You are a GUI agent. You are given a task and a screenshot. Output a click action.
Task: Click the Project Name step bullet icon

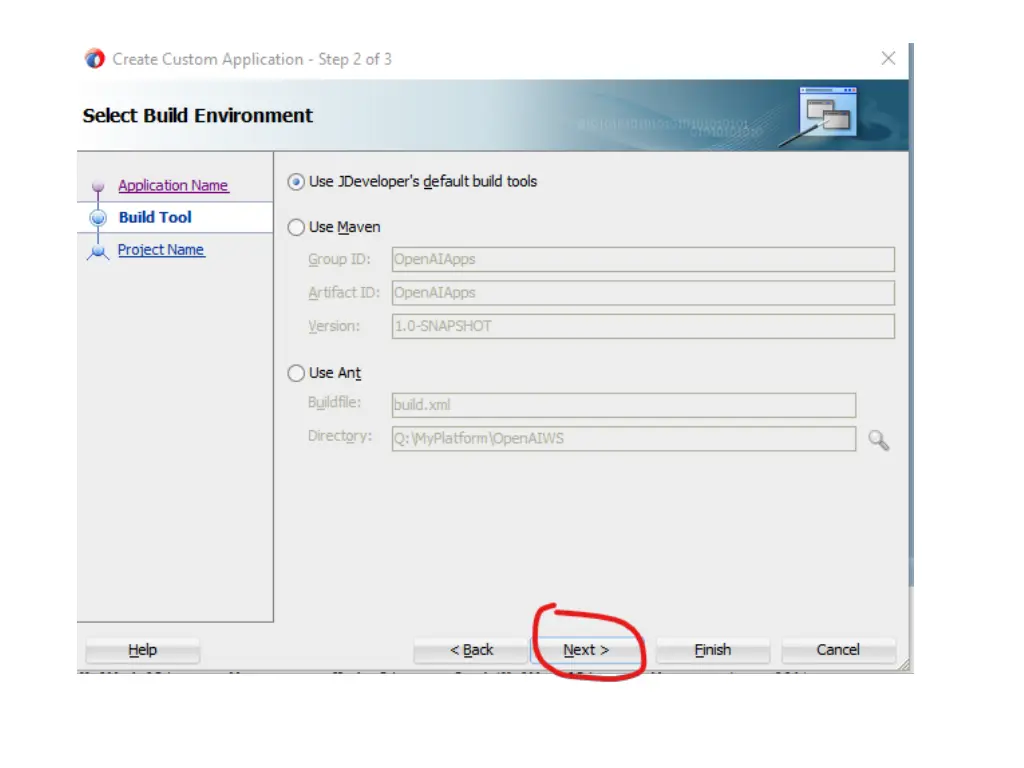[98, 250]
